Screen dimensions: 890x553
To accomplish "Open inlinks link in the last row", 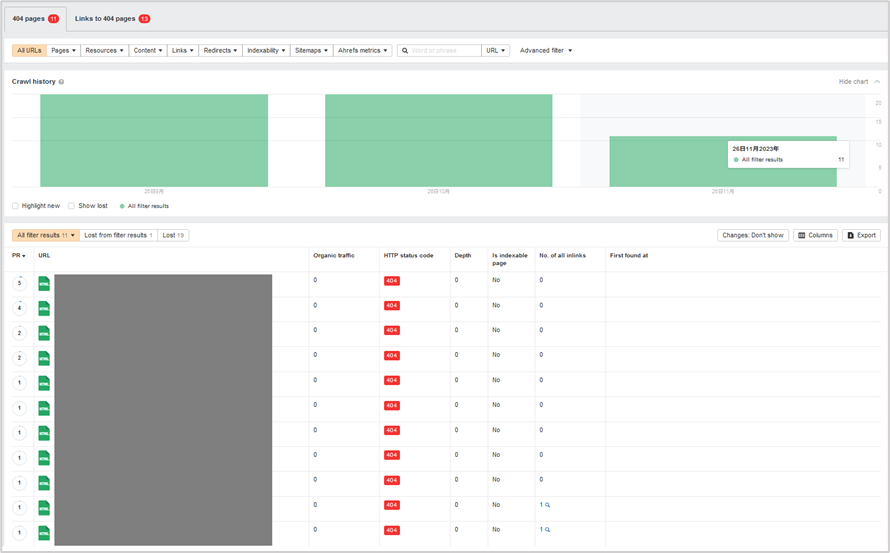I will [544, 530].
